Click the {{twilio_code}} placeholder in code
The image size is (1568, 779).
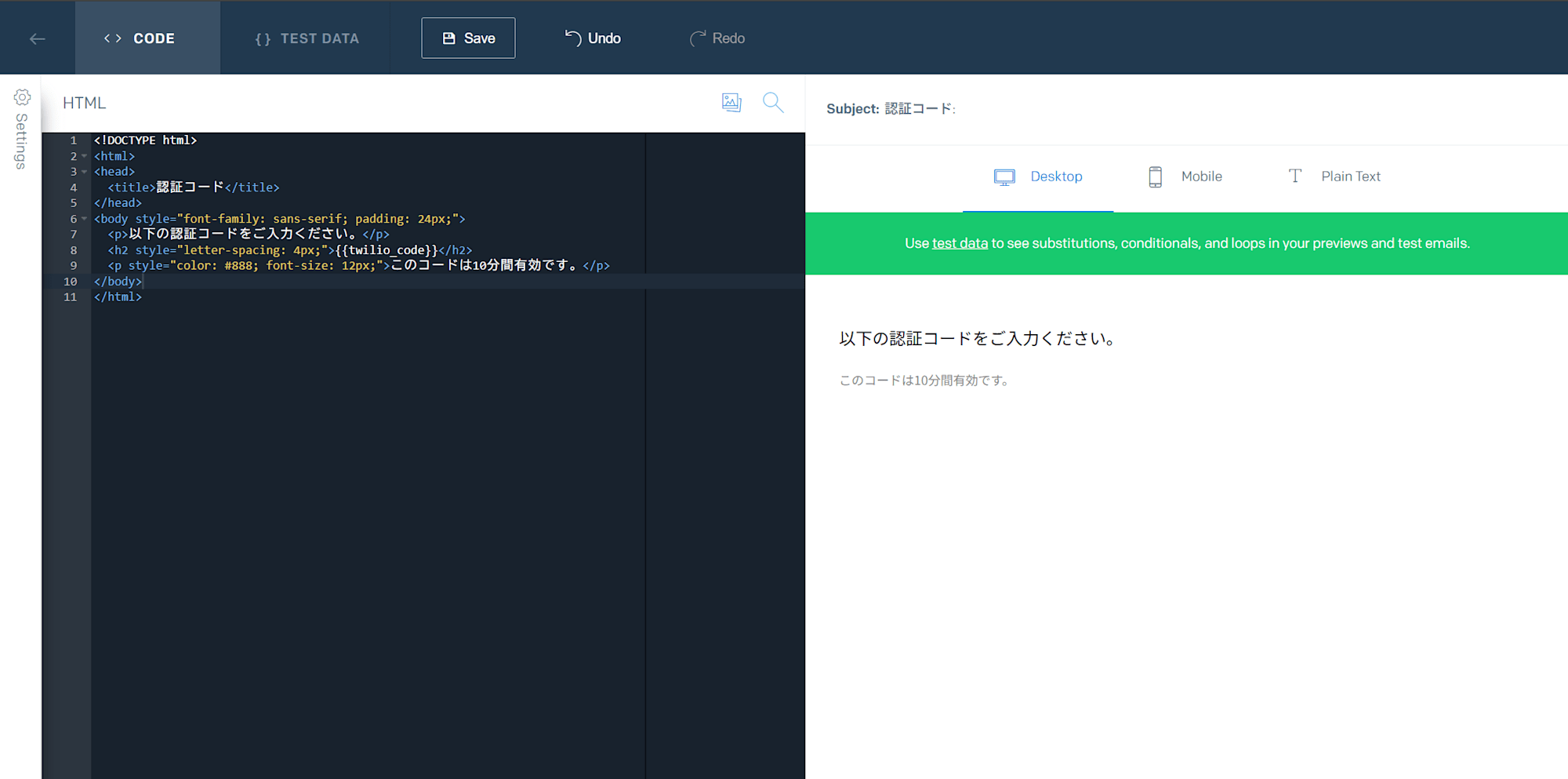[x=387, y=250]
